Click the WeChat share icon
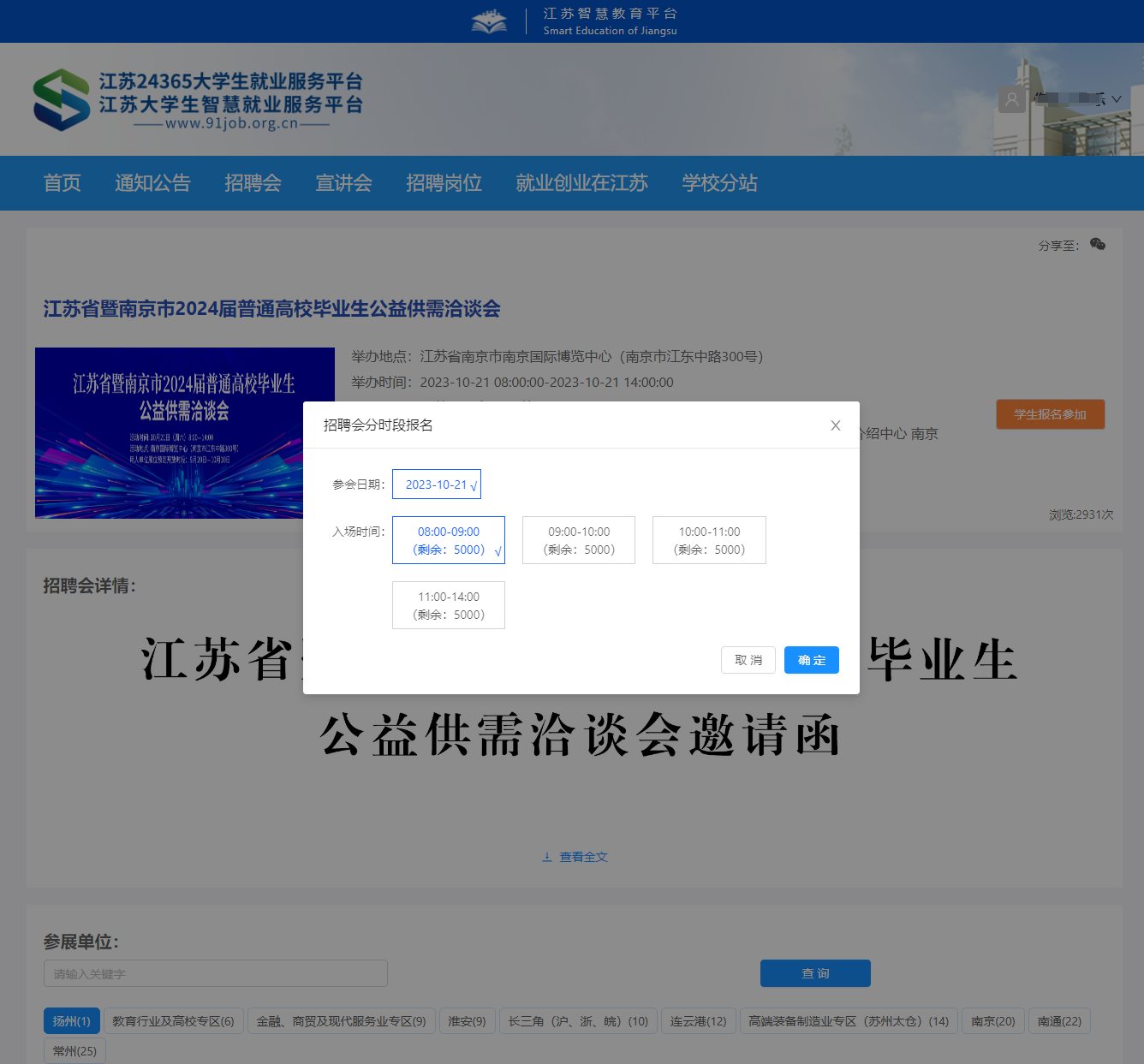Viewport: 1144px width, 1064px height. click(1097, 245)
